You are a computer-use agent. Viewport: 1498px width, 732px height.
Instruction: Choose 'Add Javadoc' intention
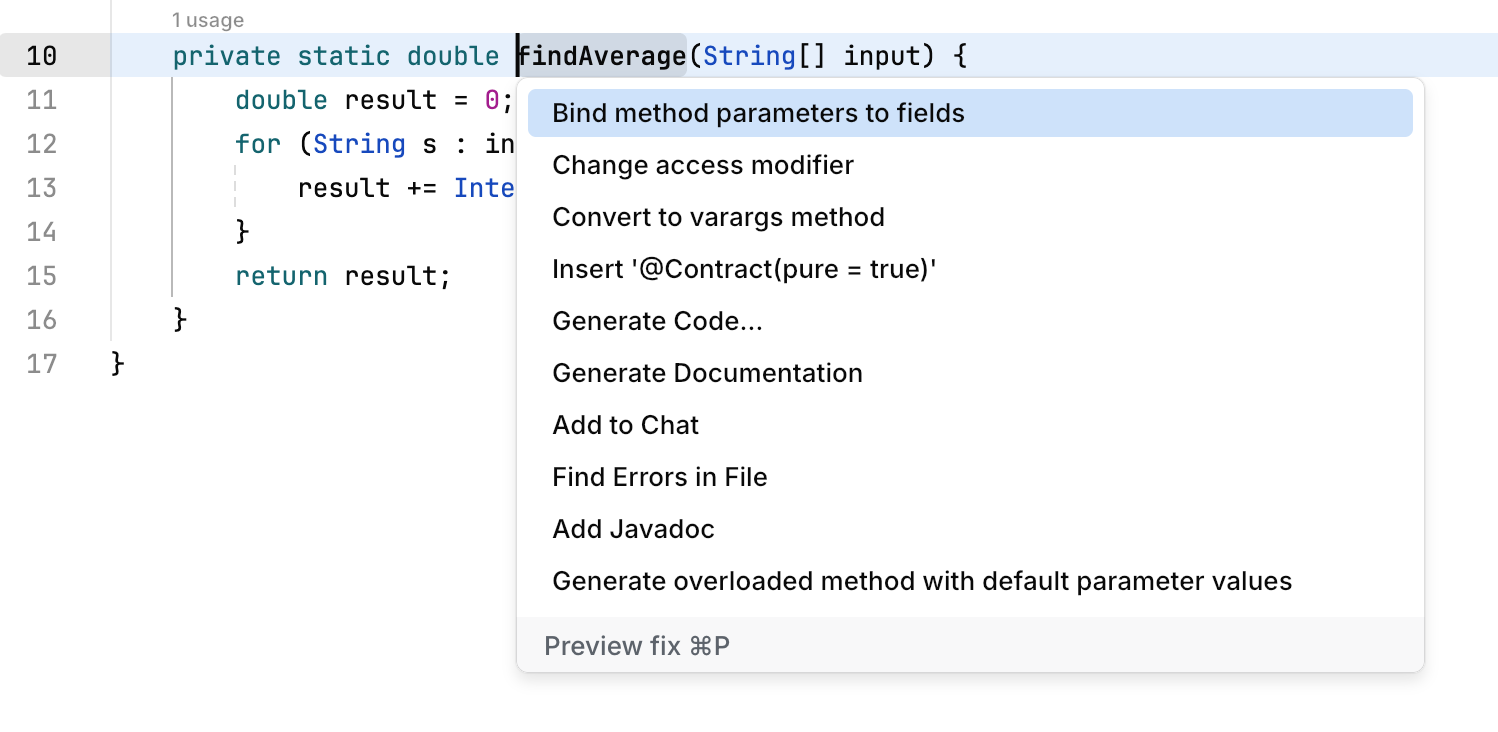point(633,529)
